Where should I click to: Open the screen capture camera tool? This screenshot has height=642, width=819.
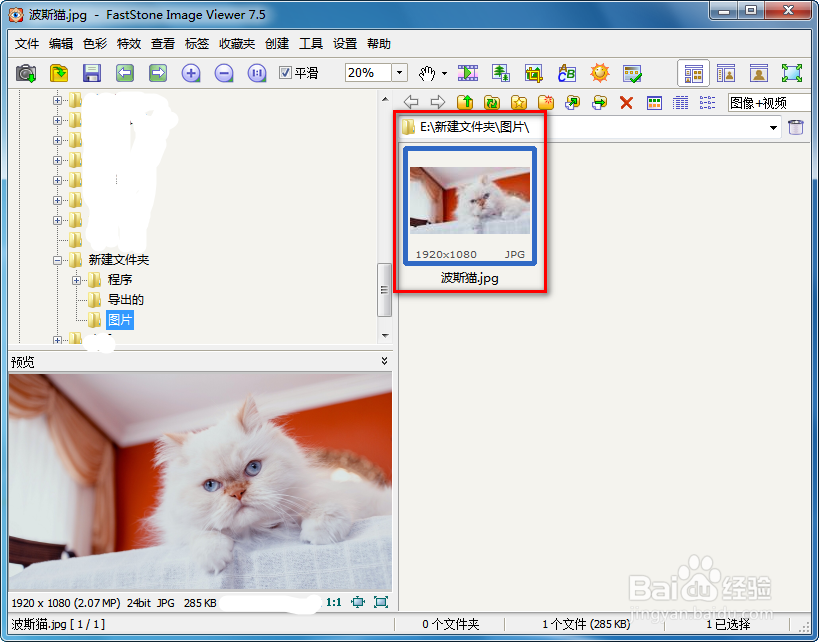[x=26, y=72]
